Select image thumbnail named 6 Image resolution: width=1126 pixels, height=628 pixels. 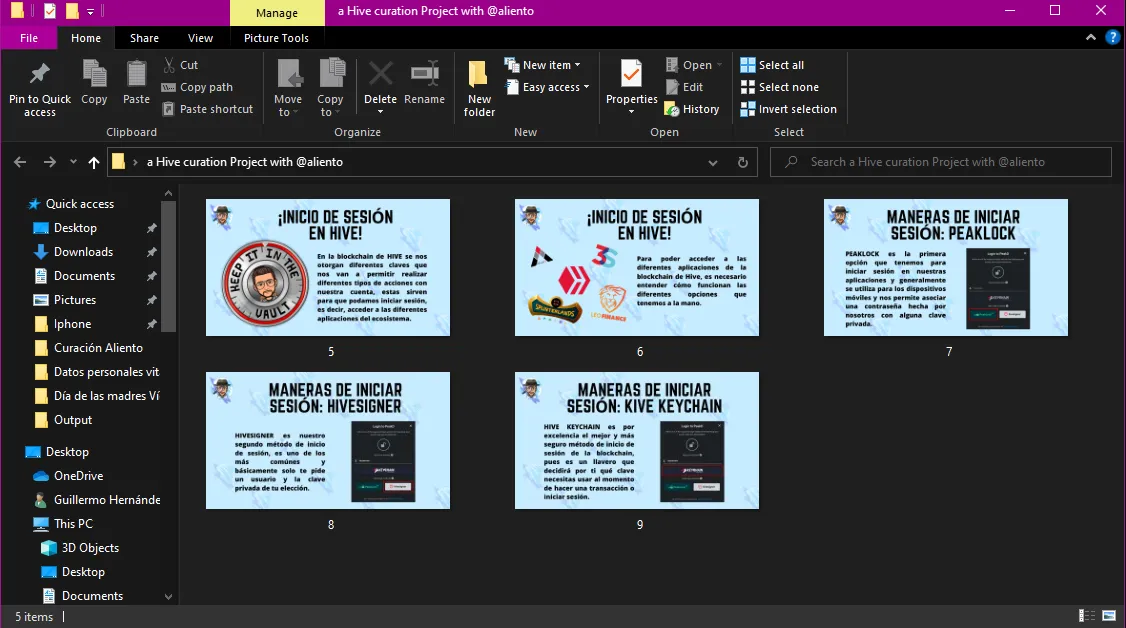coord(637,268)
